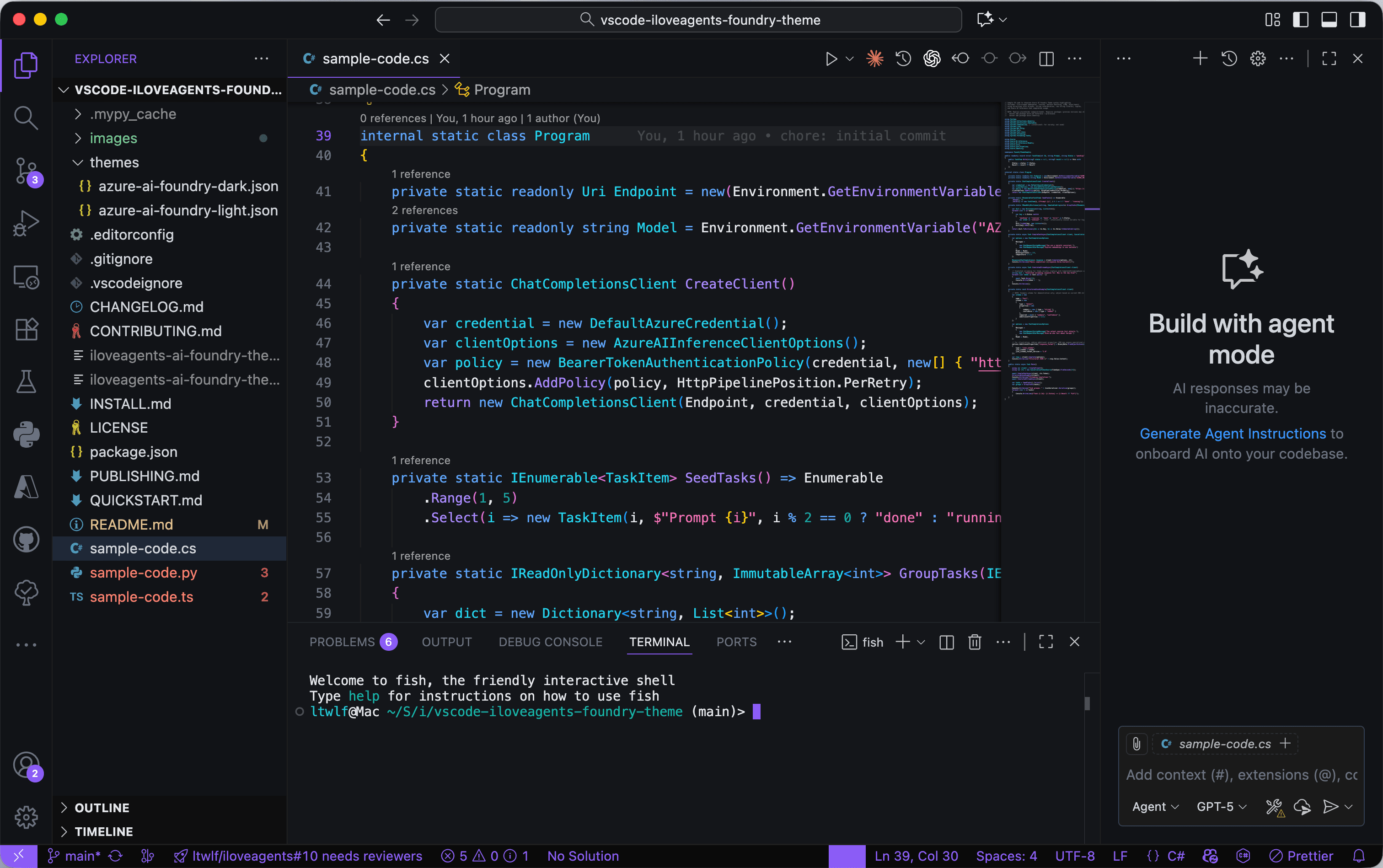Screen dimensions: 1383x868
Task: Open the GitHub icon in the activity bar
Action: 26,539
